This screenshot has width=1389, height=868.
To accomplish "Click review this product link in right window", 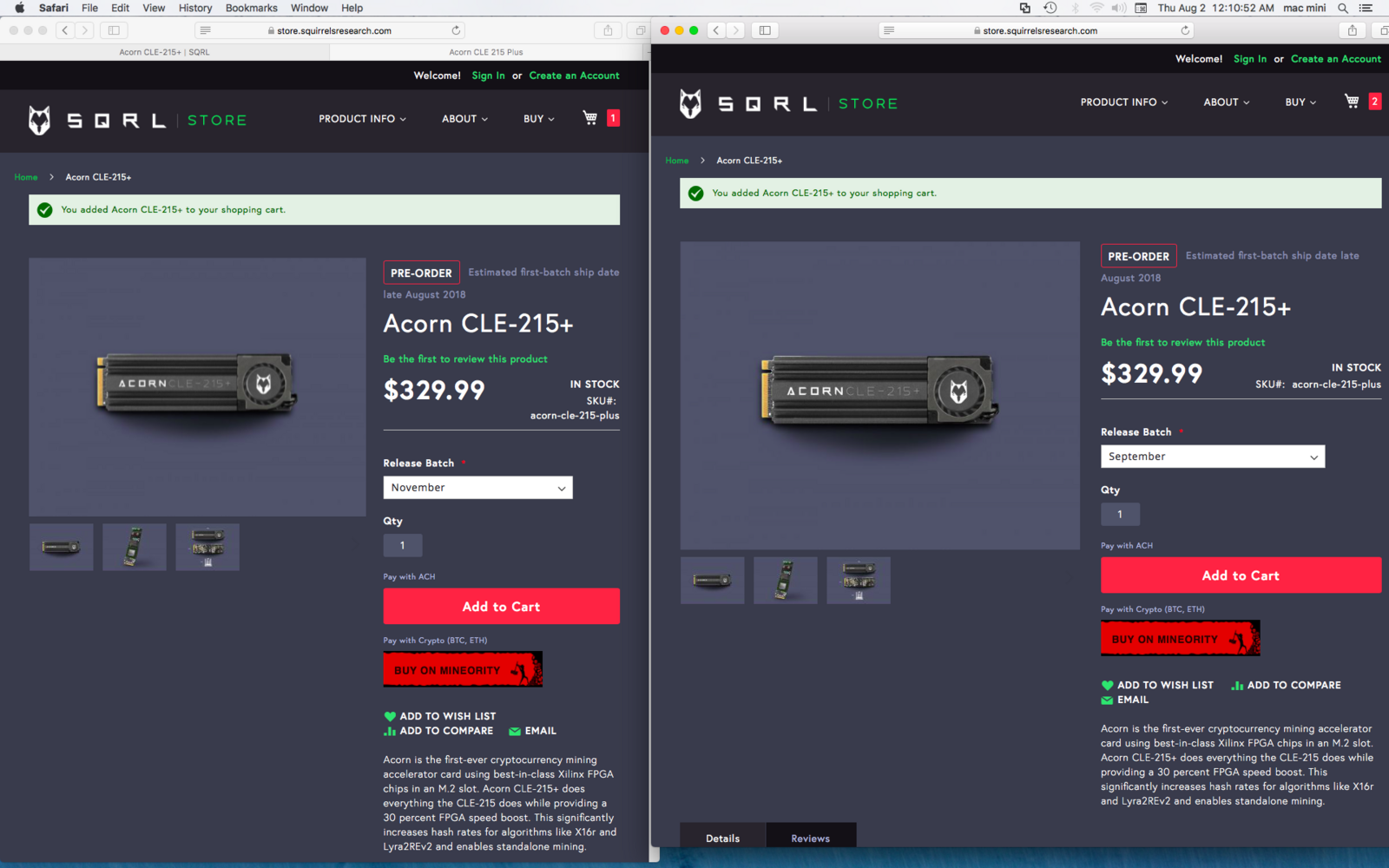I will (x=1183, y=343).
